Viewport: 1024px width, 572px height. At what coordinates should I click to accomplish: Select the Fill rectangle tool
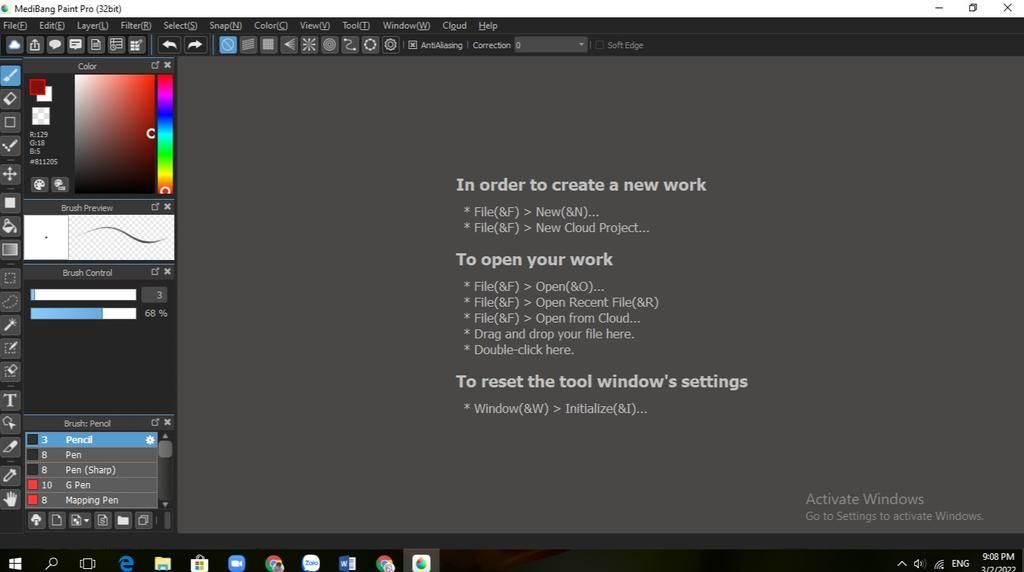tap(10, 202)
